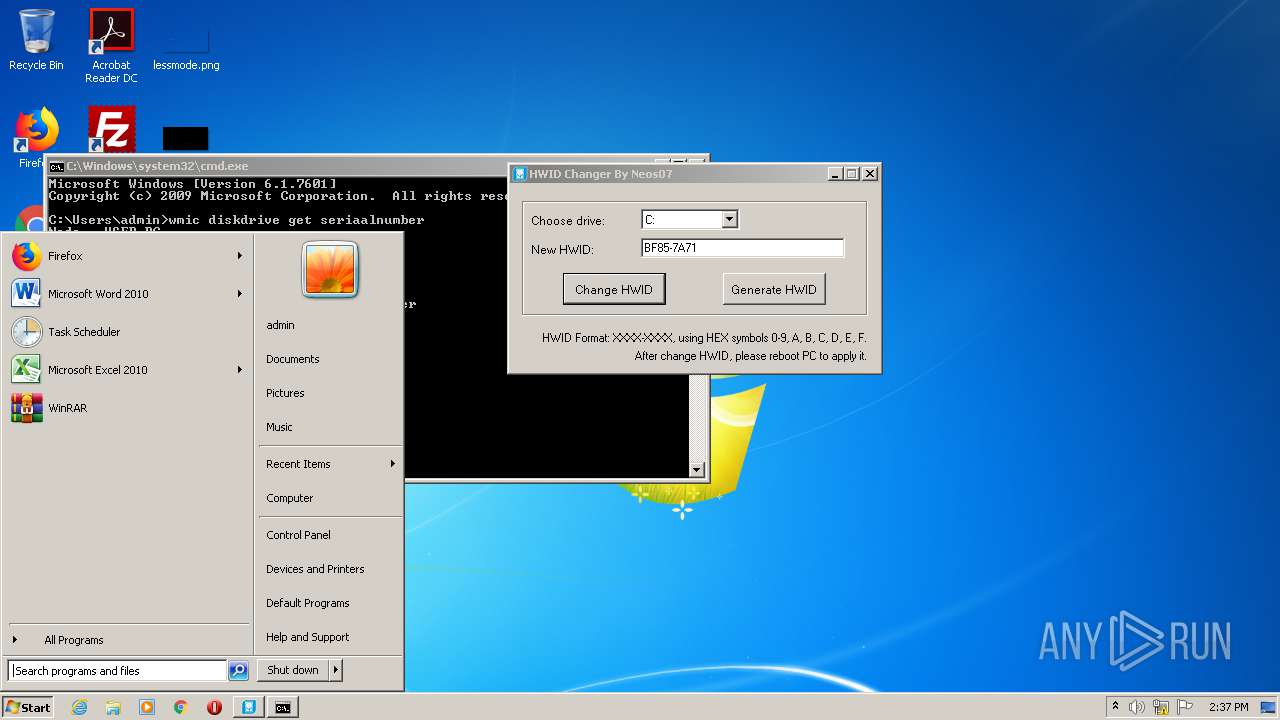This screenshot has height=720, width=1280.
Task: Open Recycle Bin desktop icon
Action: click(37, 40)
